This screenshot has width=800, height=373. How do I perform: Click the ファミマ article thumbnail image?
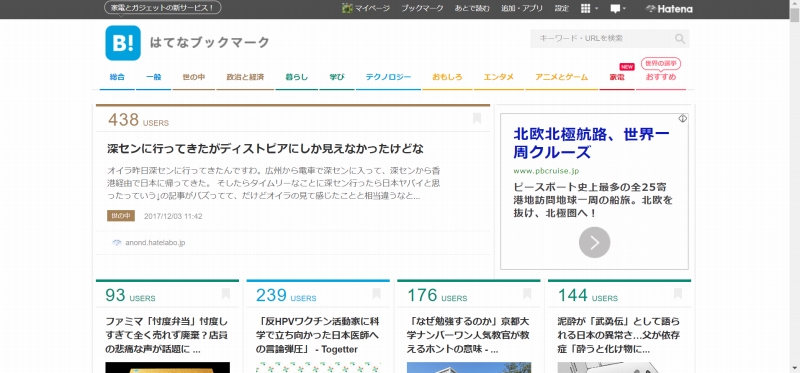(167, 368)
